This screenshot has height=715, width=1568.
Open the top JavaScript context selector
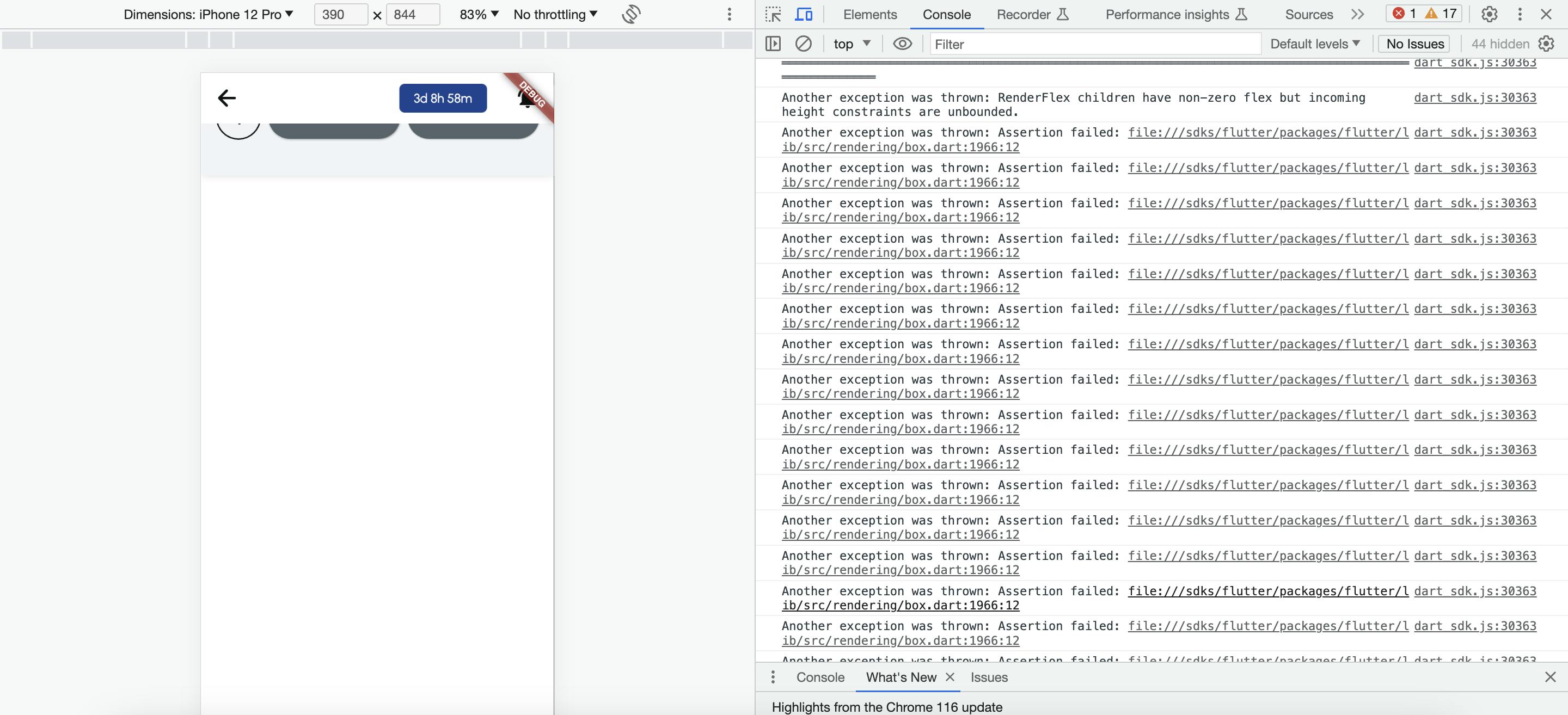(x=852, y=44)
